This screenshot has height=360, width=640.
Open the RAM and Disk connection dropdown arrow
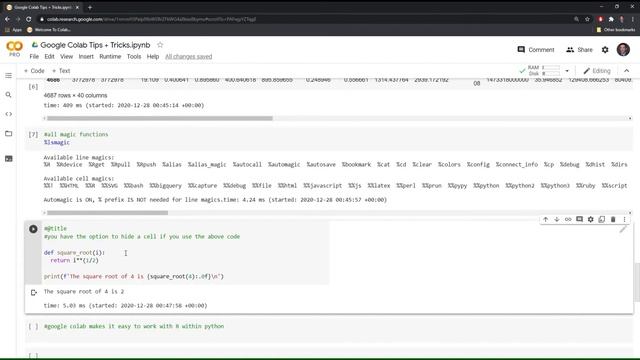tap(567, 71)
